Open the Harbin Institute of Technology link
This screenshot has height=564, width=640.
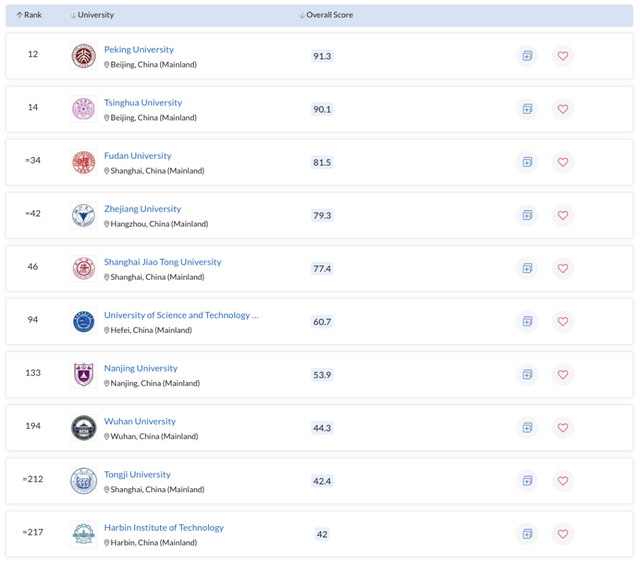pyautogui.click(x=164, y=527)
